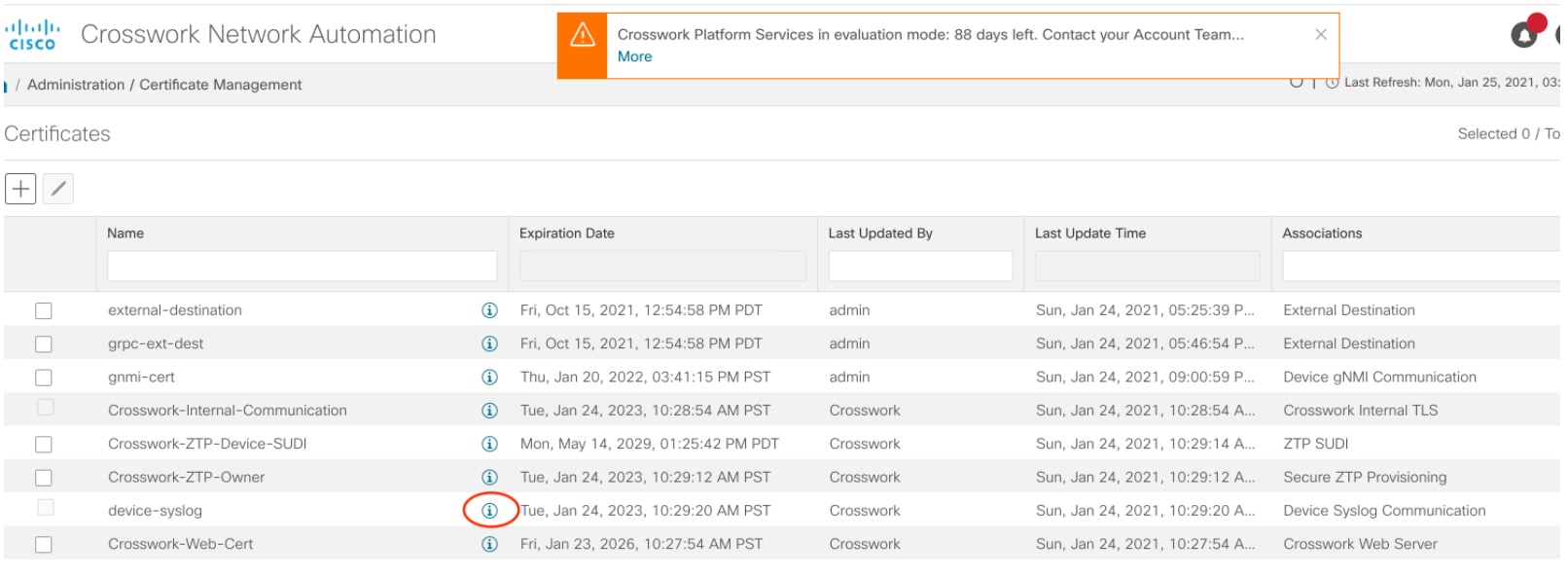Screen dimensions: 1568x576
Task: Click the More link in the banner
Action: (x=635, y=56)
